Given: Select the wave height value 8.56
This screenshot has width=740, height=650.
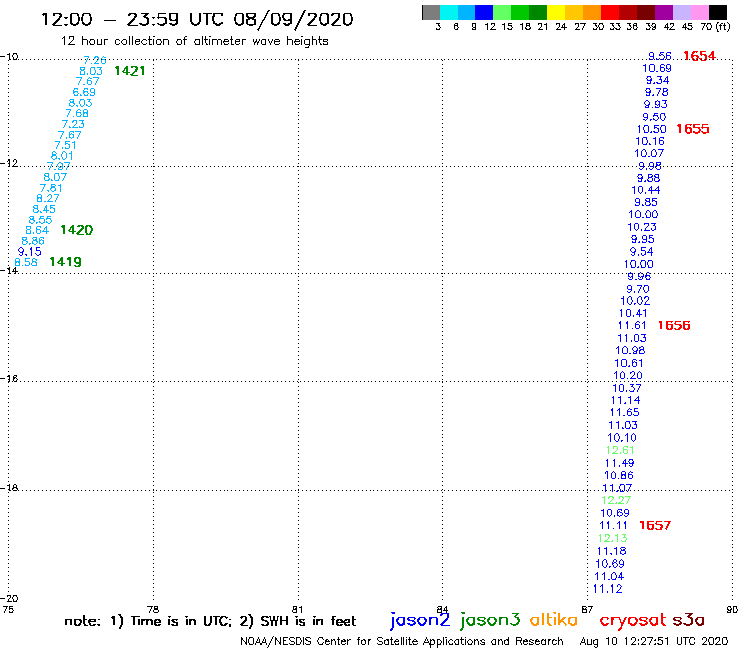Looking at the screenshot, I should point(26,262).
